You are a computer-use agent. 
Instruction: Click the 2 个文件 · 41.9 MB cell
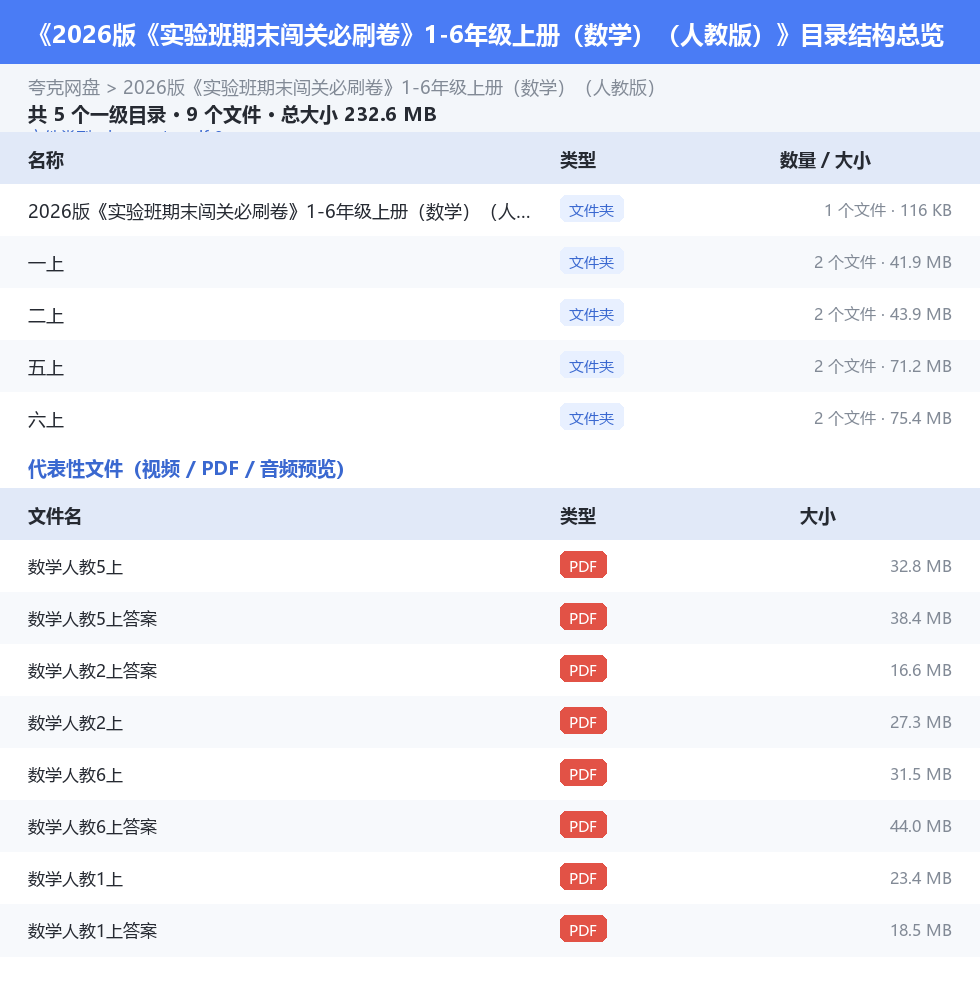(883, 262)
